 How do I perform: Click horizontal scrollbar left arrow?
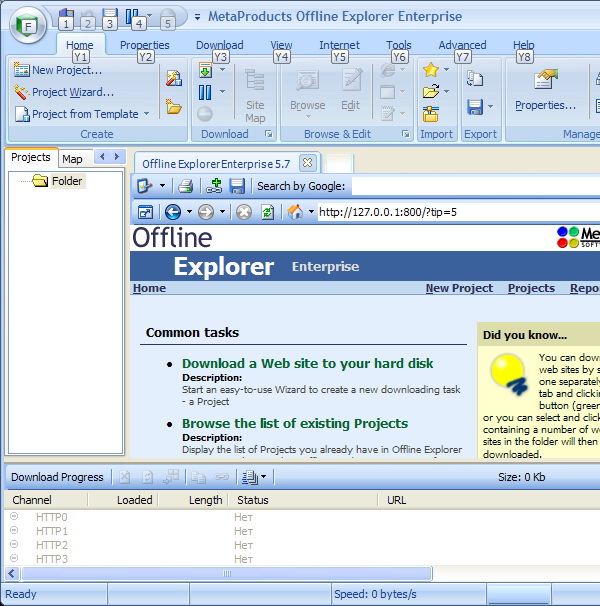click(x=12, y=574)
